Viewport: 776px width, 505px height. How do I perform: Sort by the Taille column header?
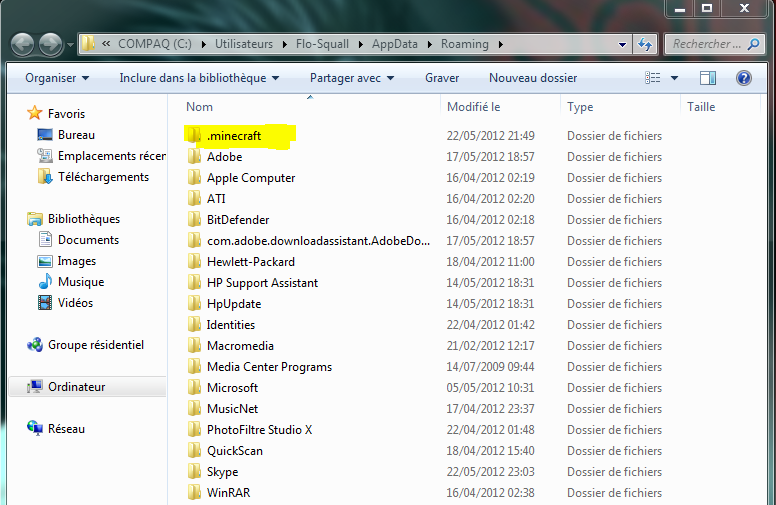coord(701,107)
